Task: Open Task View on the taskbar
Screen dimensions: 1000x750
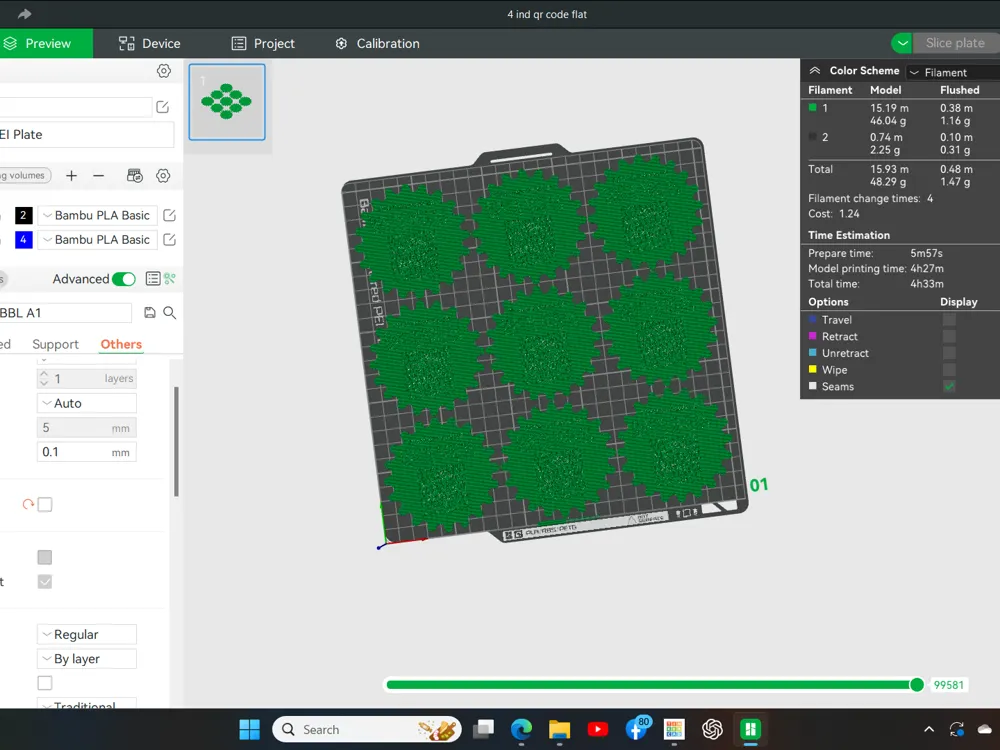Action: pyautogui.click(x=483, y=730)
